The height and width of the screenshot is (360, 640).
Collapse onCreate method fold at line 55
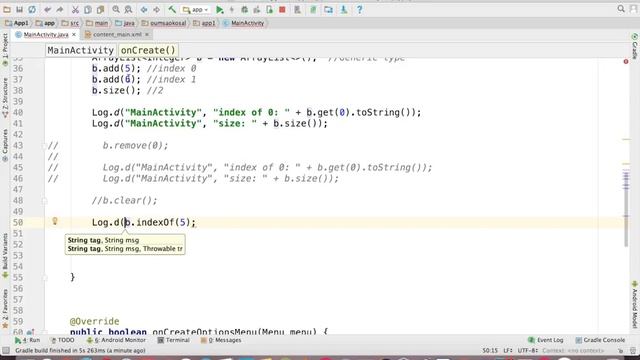pos(45,278)
